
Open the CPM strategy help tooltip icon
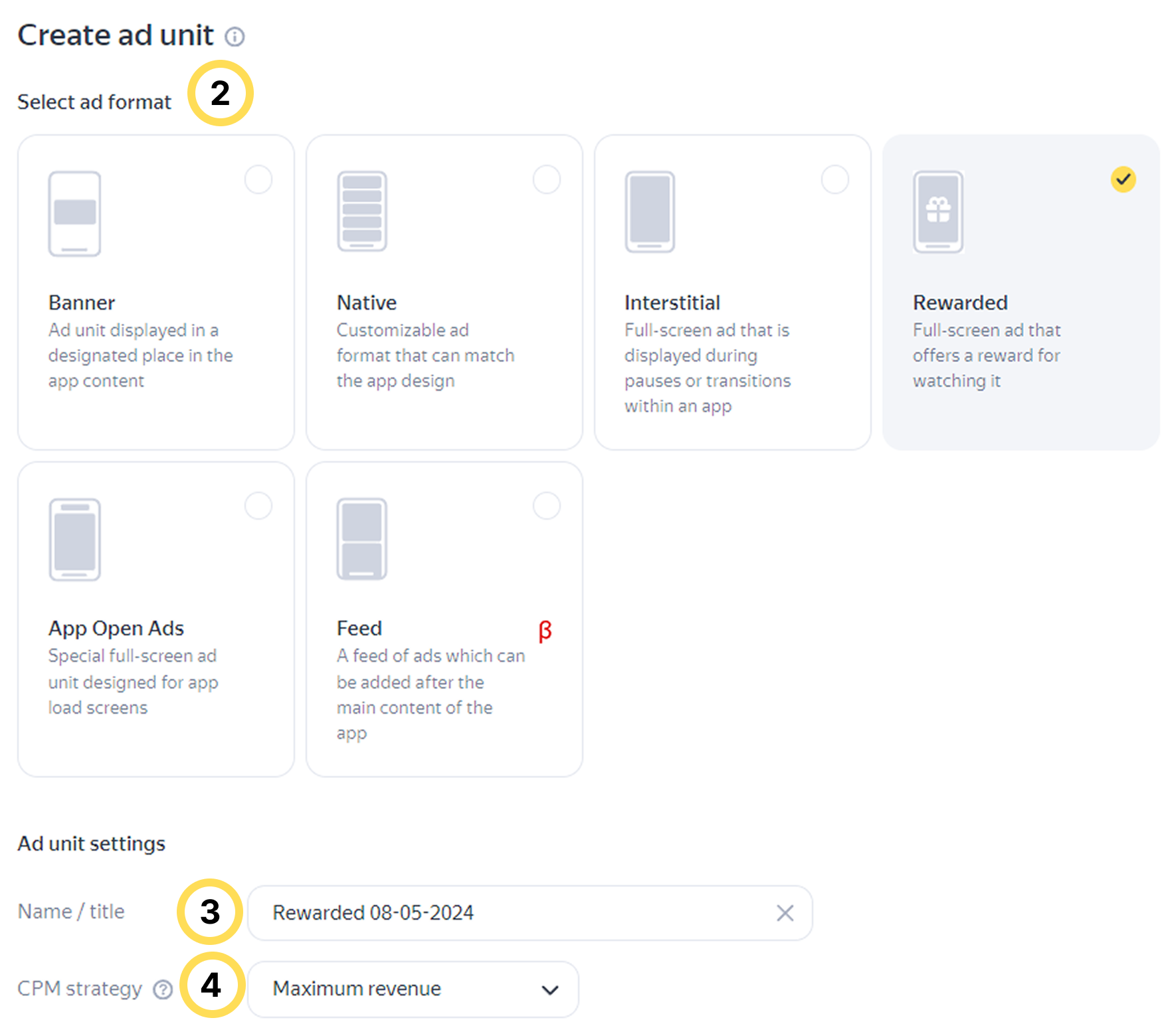163,989
